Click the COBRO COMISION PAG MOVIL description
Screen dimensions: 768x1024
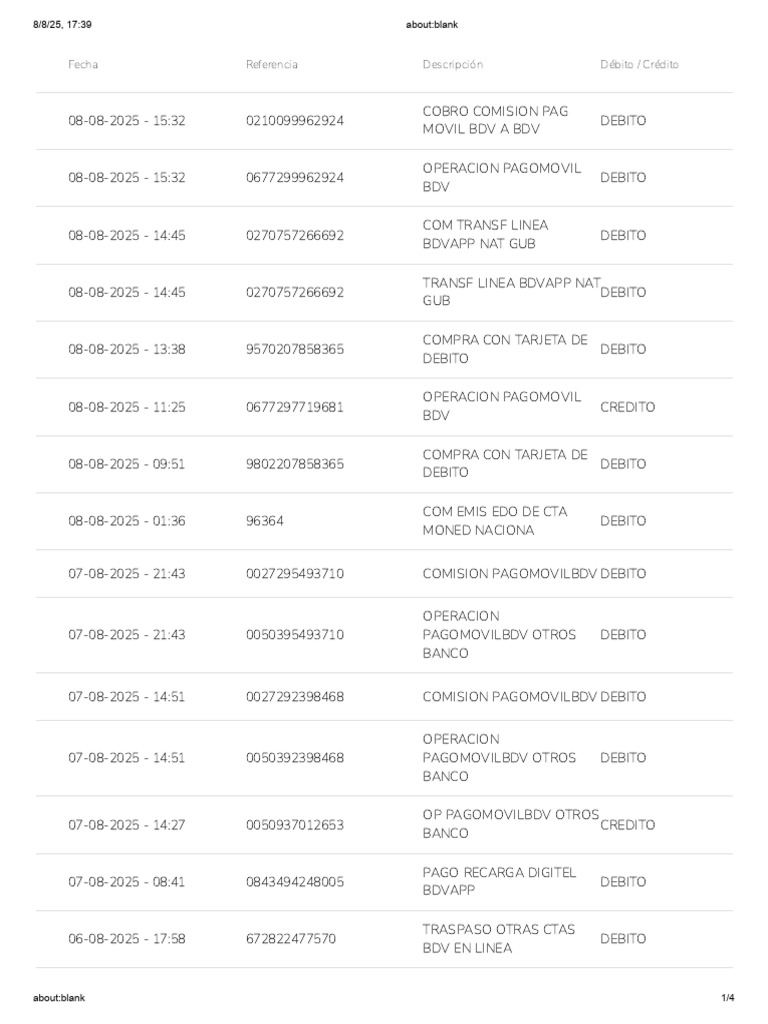click(495, 121)
